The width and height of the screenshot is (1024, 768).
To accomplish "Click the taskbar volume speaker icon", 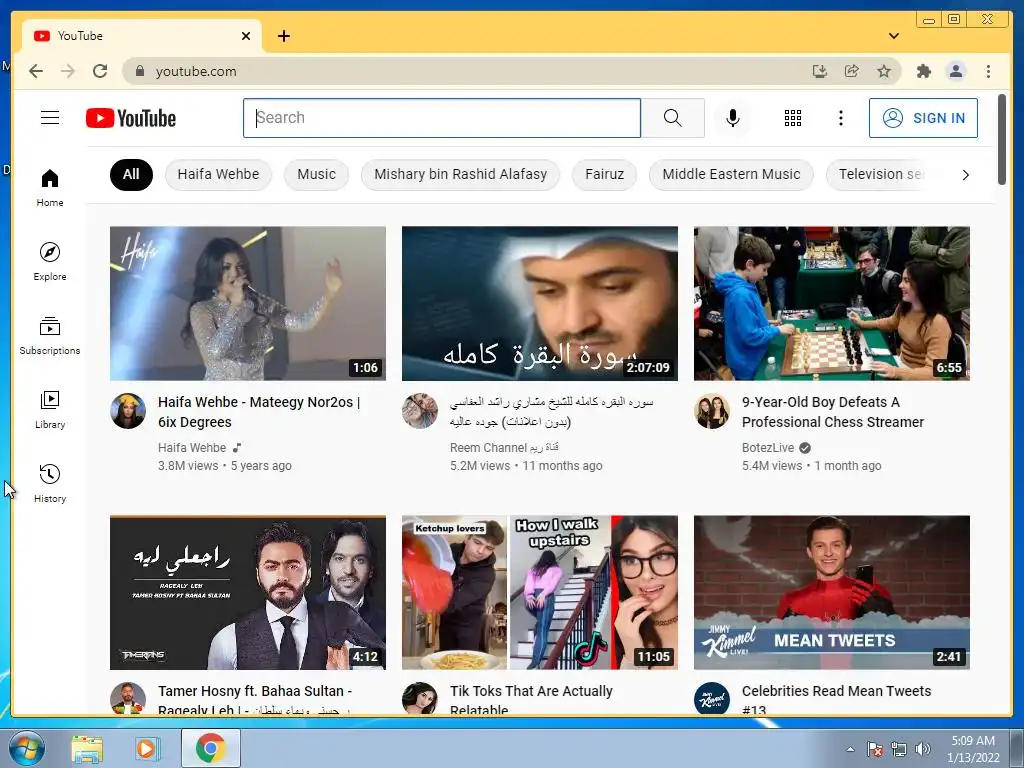I will point(923,749).
